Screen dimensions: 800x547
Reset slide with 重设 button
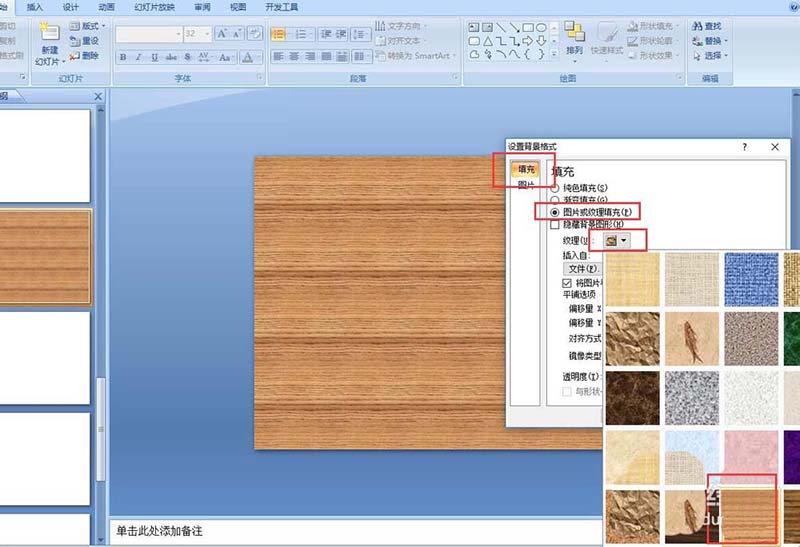pos(84,41)
